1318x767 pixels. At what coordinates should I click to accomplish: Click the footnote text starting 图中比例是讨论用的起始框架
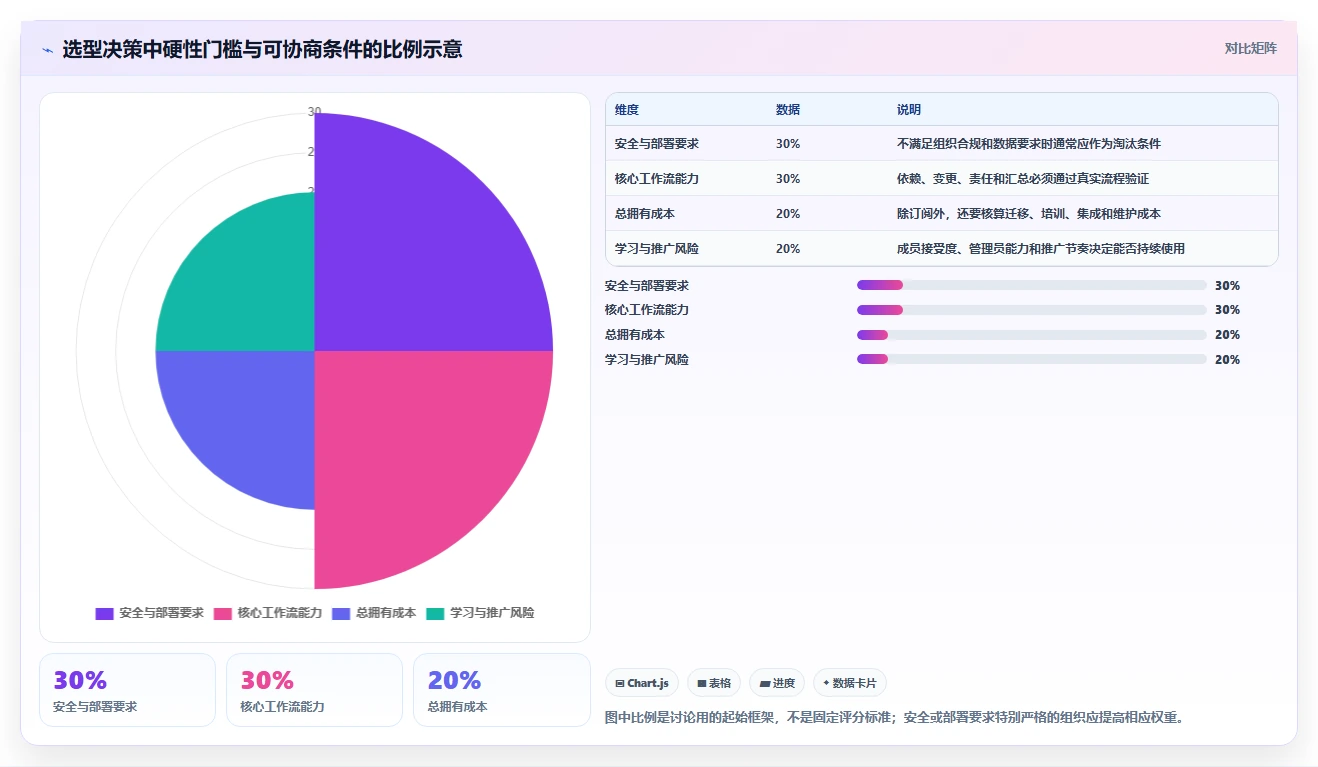(x=895, y=718)
